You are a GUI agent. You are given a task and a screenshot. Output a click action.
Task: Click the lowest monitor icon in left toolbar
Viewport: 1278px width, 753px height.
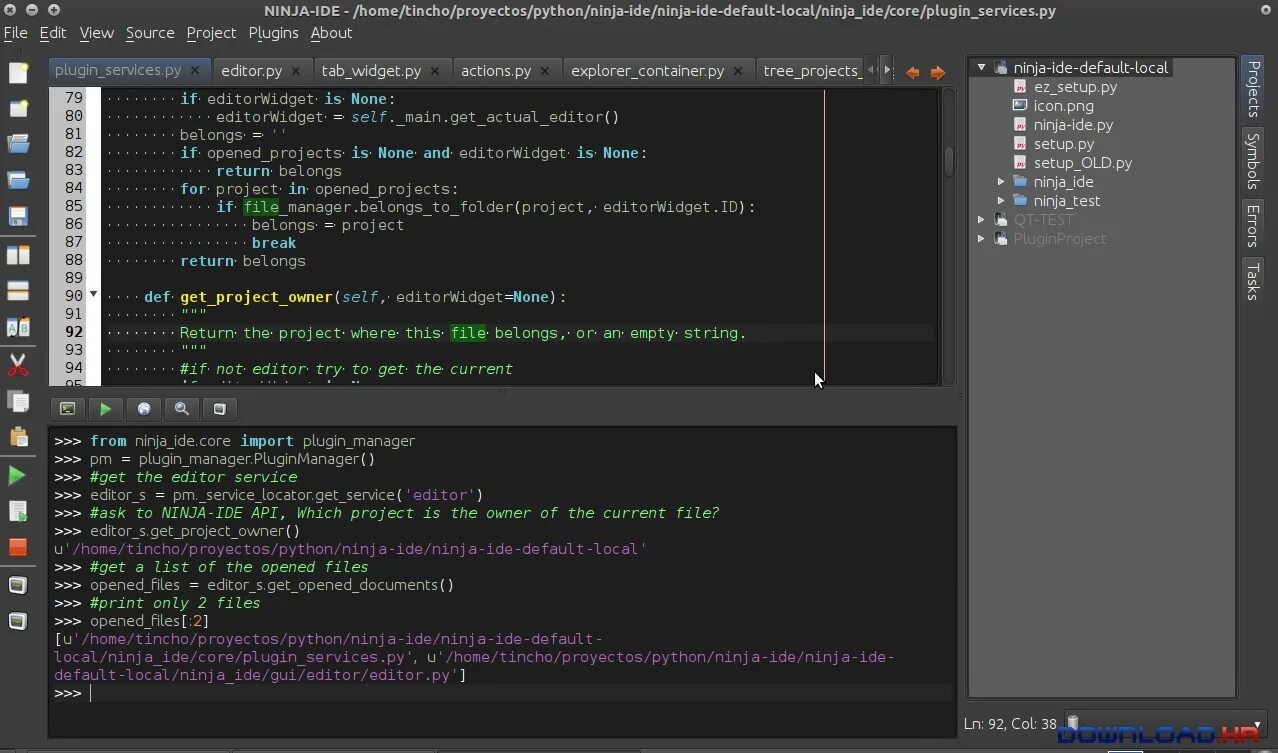pyautogui.click(x=18, y=622)
